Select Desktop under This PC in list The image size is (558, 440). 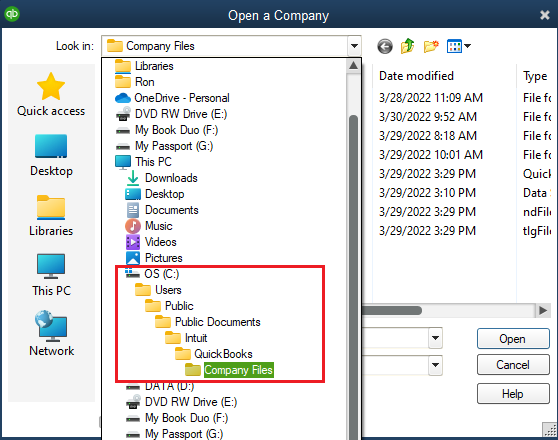click(155, 194)
